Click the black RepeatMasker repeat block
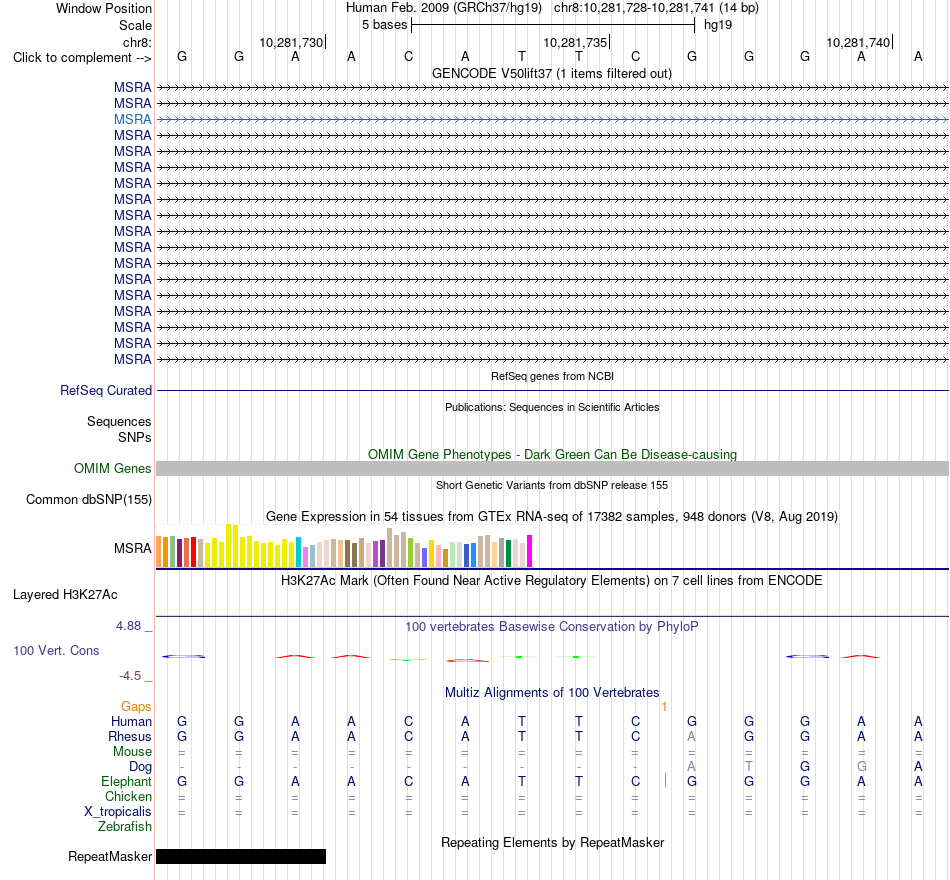This screenshot has width=950, height=880. coord(241,856)
